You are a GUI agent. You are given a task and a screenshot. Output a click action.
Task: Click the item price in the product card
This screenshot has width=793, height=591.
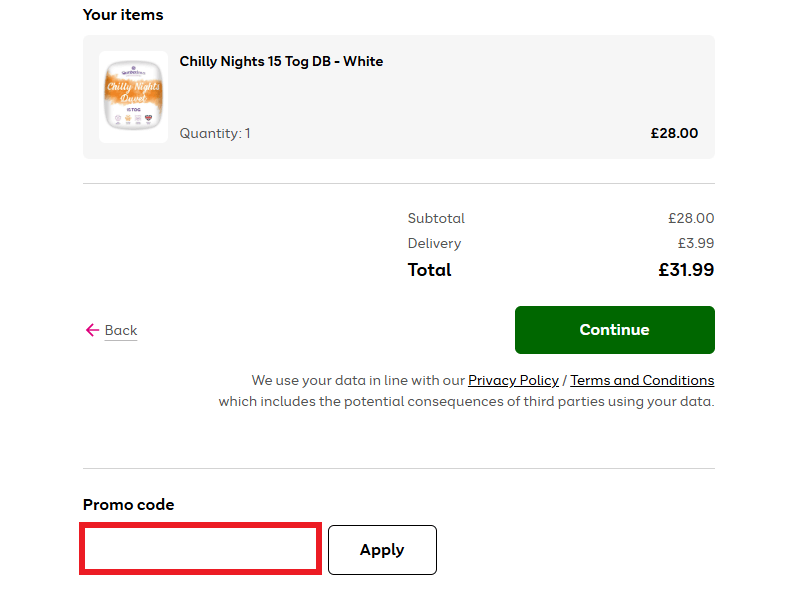coord(674,133)
